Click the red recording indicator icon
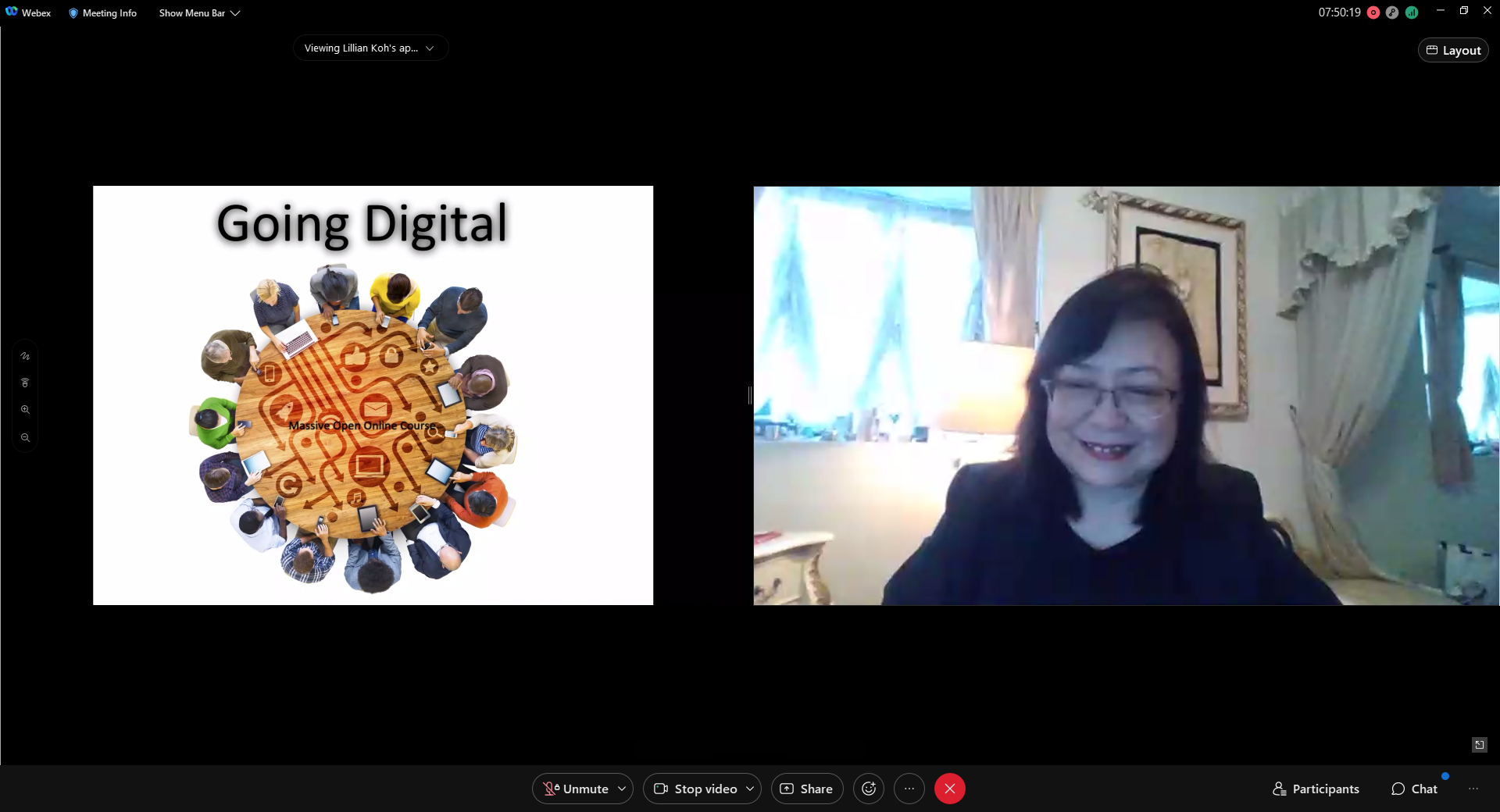Viewport: 1500px width, 812px height. point(1373,12)
